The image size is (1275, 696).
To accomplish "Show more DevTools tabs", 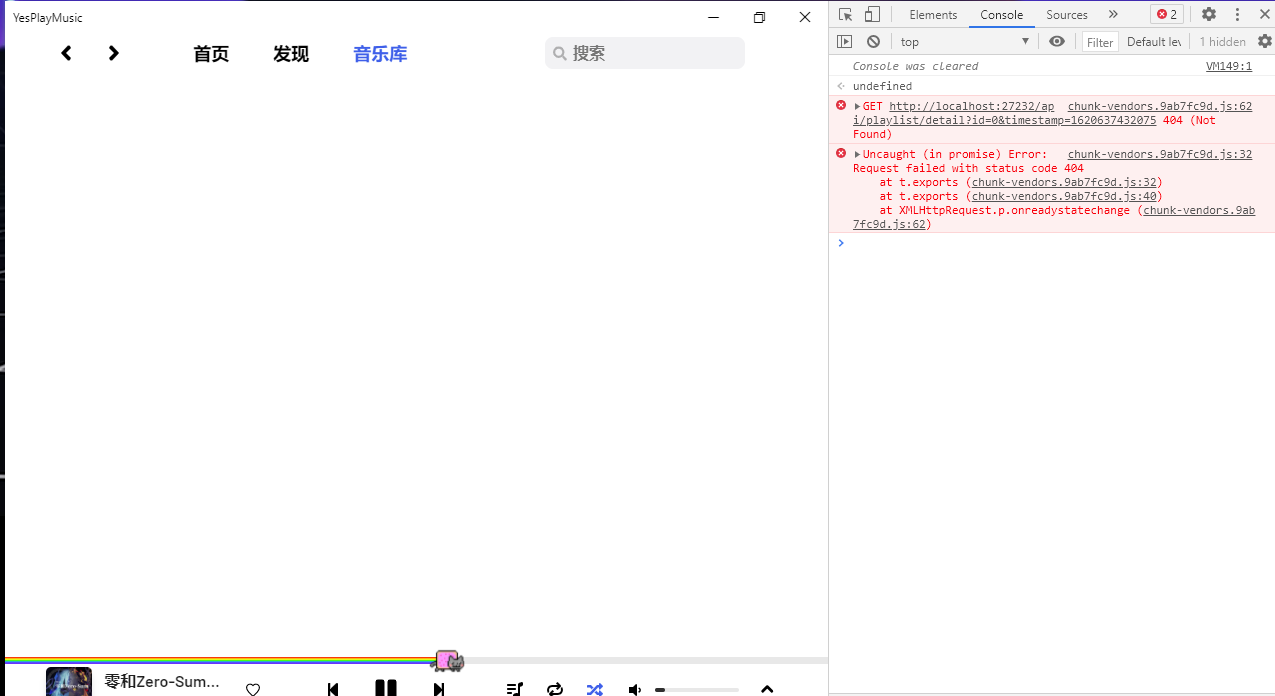I will point(1113,14).
